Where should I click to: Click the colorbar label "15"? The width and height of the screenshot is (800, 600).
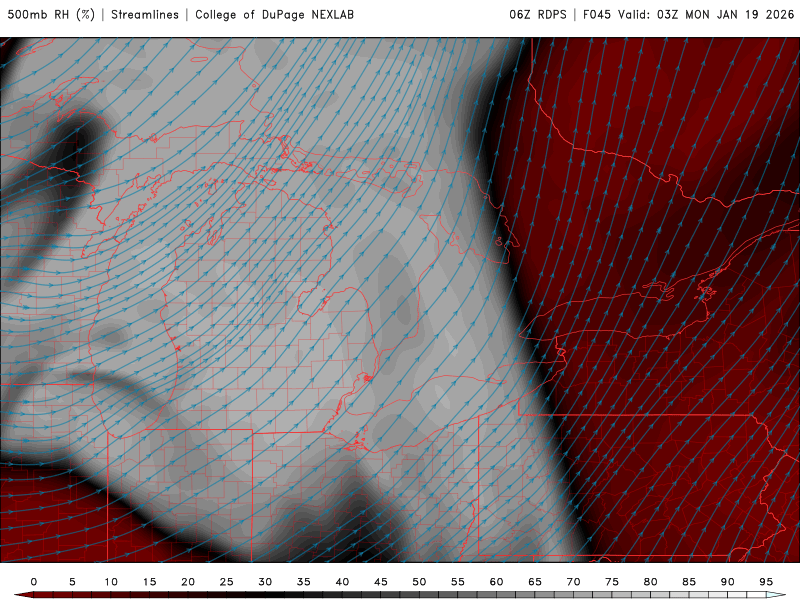pyautogui.click(x=149, y=582)
